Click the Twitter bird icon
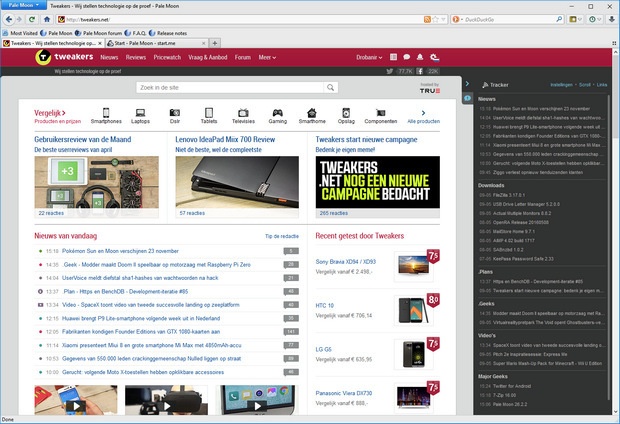This screenshot has width=620, height=424. pos(390,71)
